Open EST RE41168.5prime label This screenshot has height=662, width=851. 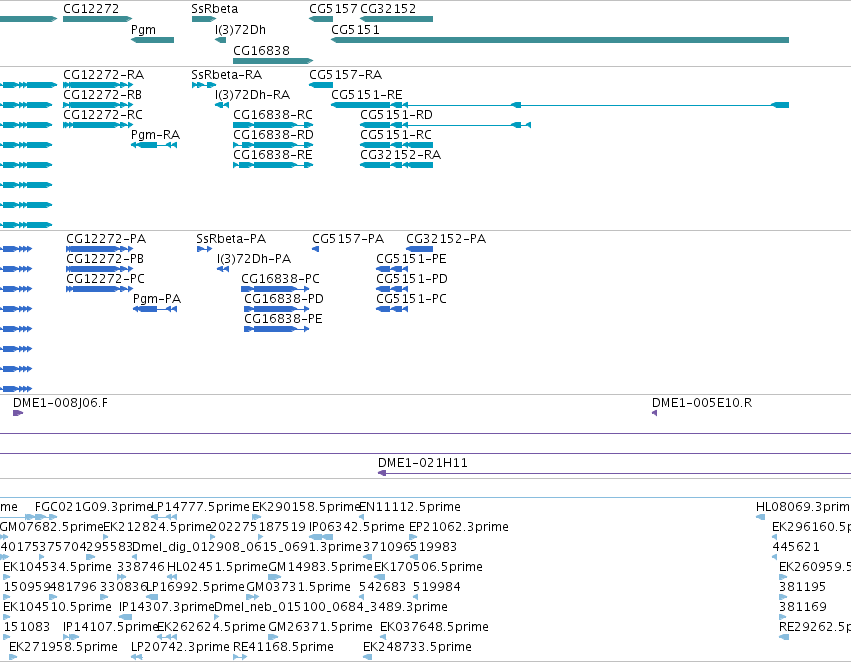(283, 647)
